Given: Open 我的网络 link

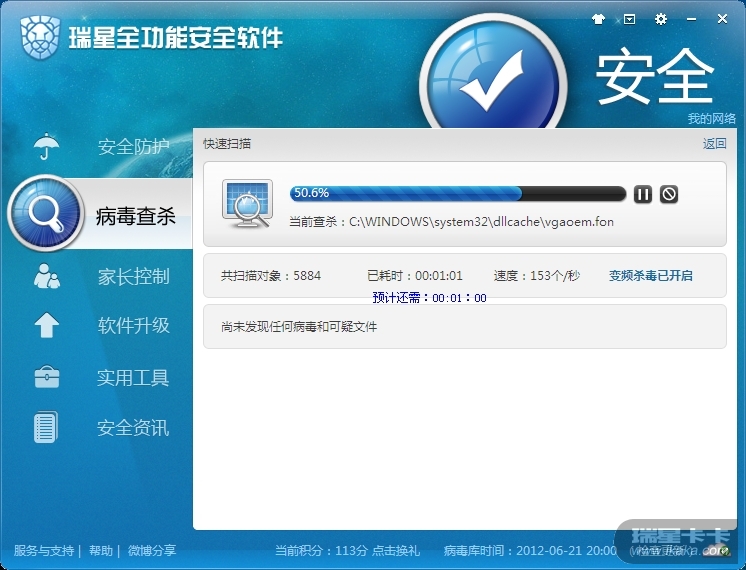Looking at the screenshot, I should (x=711, y=118).
